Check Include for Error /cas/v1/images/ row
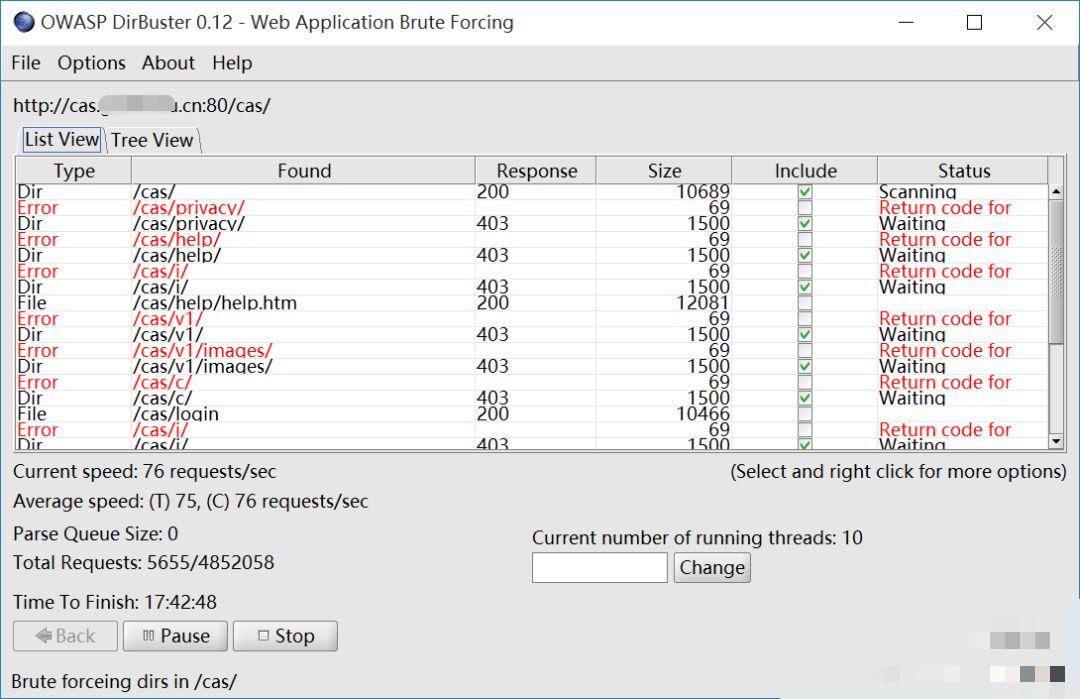The height and width of the screenshot is (699, 1080). pos(804,350)
